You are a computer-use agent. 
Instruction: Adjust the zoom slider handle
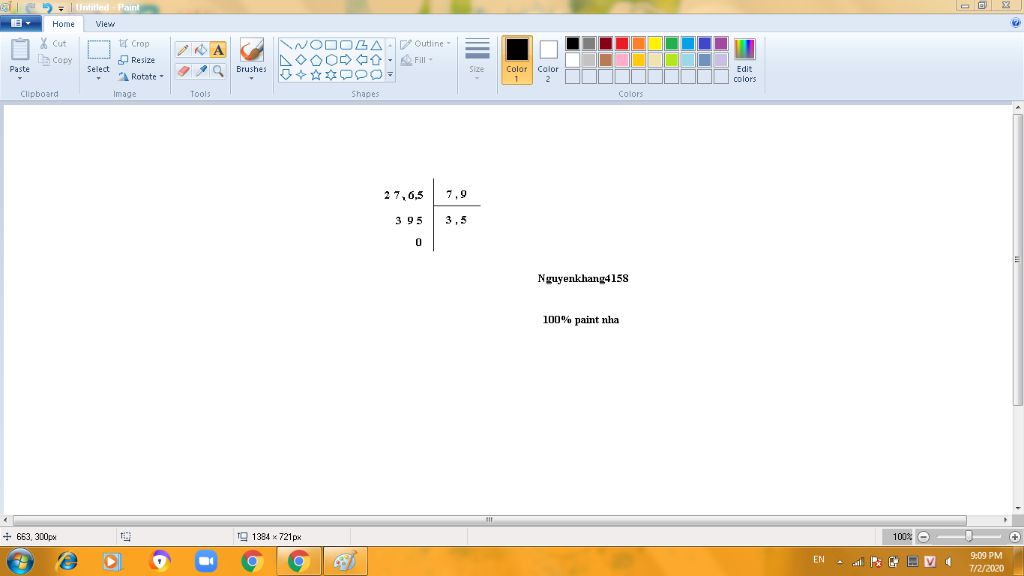coord(969,537)
